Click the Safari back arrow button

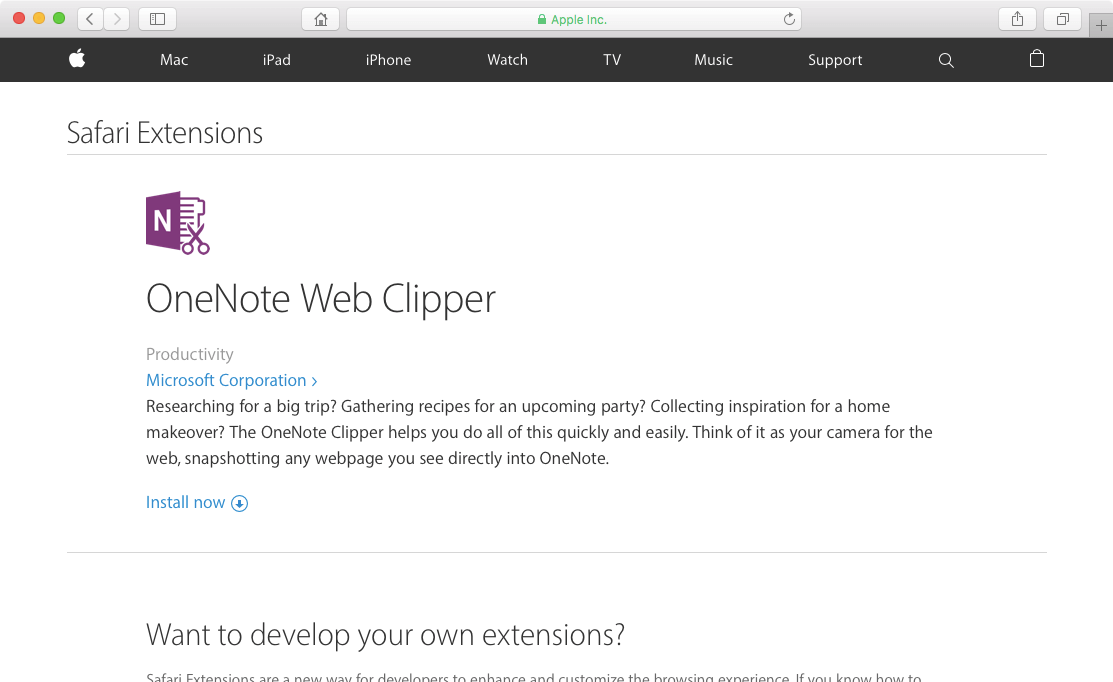click(x=90, y=19)
